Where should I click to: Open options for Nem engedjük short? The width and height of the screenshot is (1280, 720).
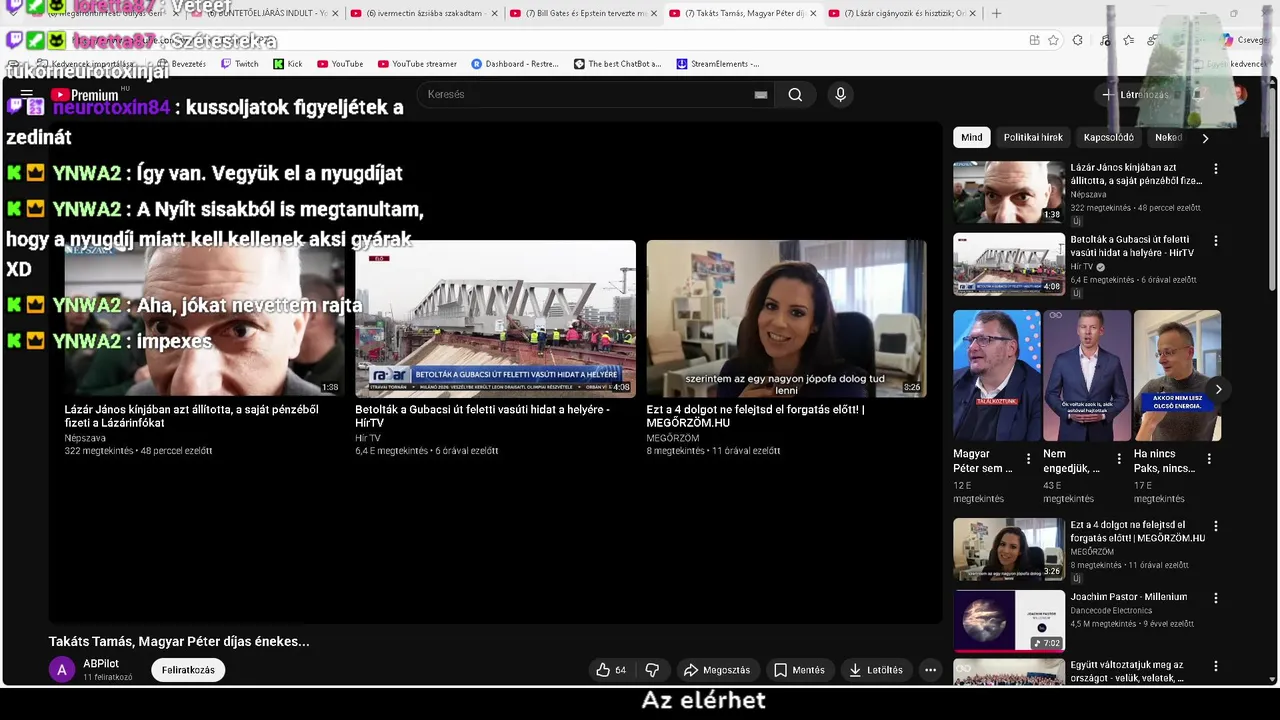[x=1119, y=459]
